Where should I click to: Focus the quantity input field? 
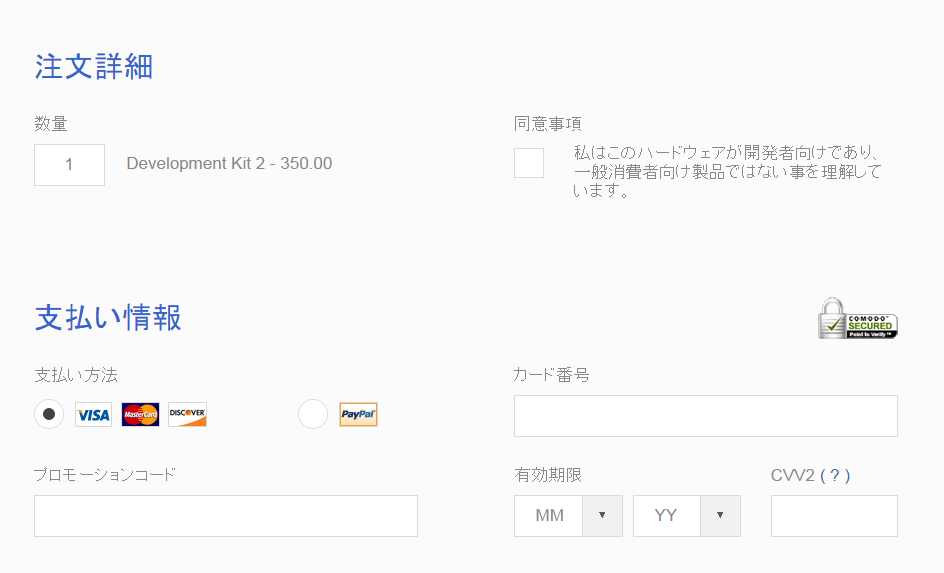click(x=69, y=165)
